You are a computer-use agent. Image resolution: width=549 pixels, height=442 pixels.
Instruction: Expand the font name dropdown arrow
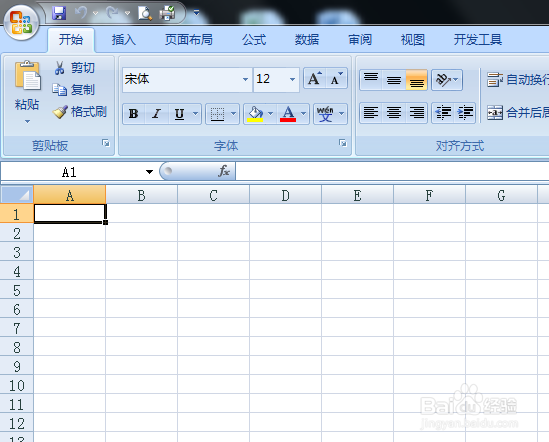click(x=245, y=80)
